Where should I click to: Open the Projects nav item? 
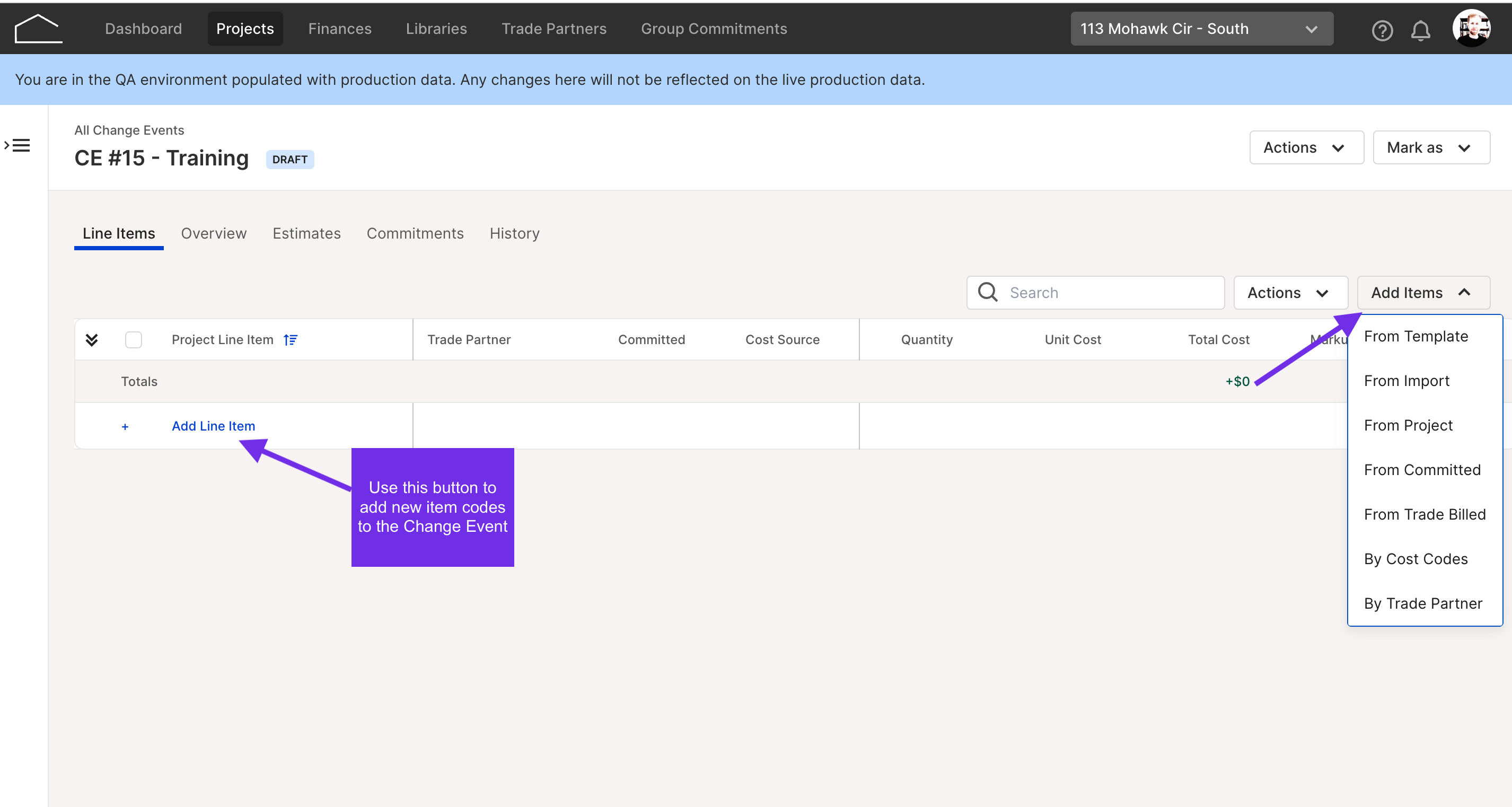click(x=245, y=29)
